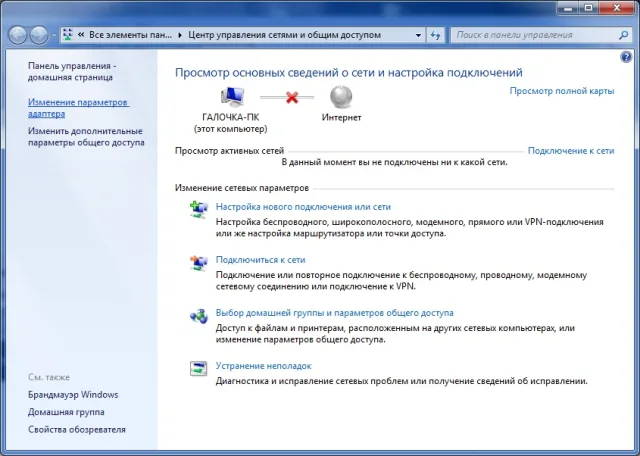640x456 pixels.
Task: Go back with the navigation arrow
Action: [18, 35]
